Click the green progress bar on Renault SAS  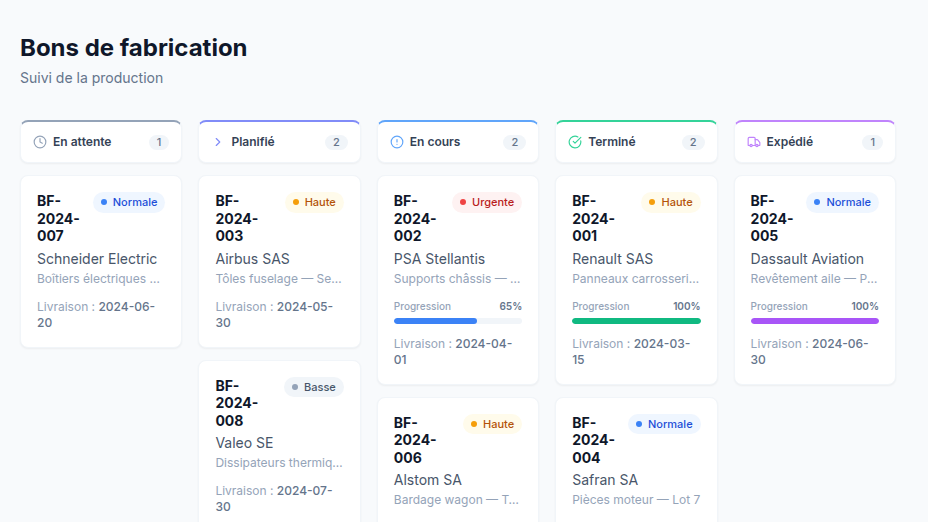(x=636, y=321)
